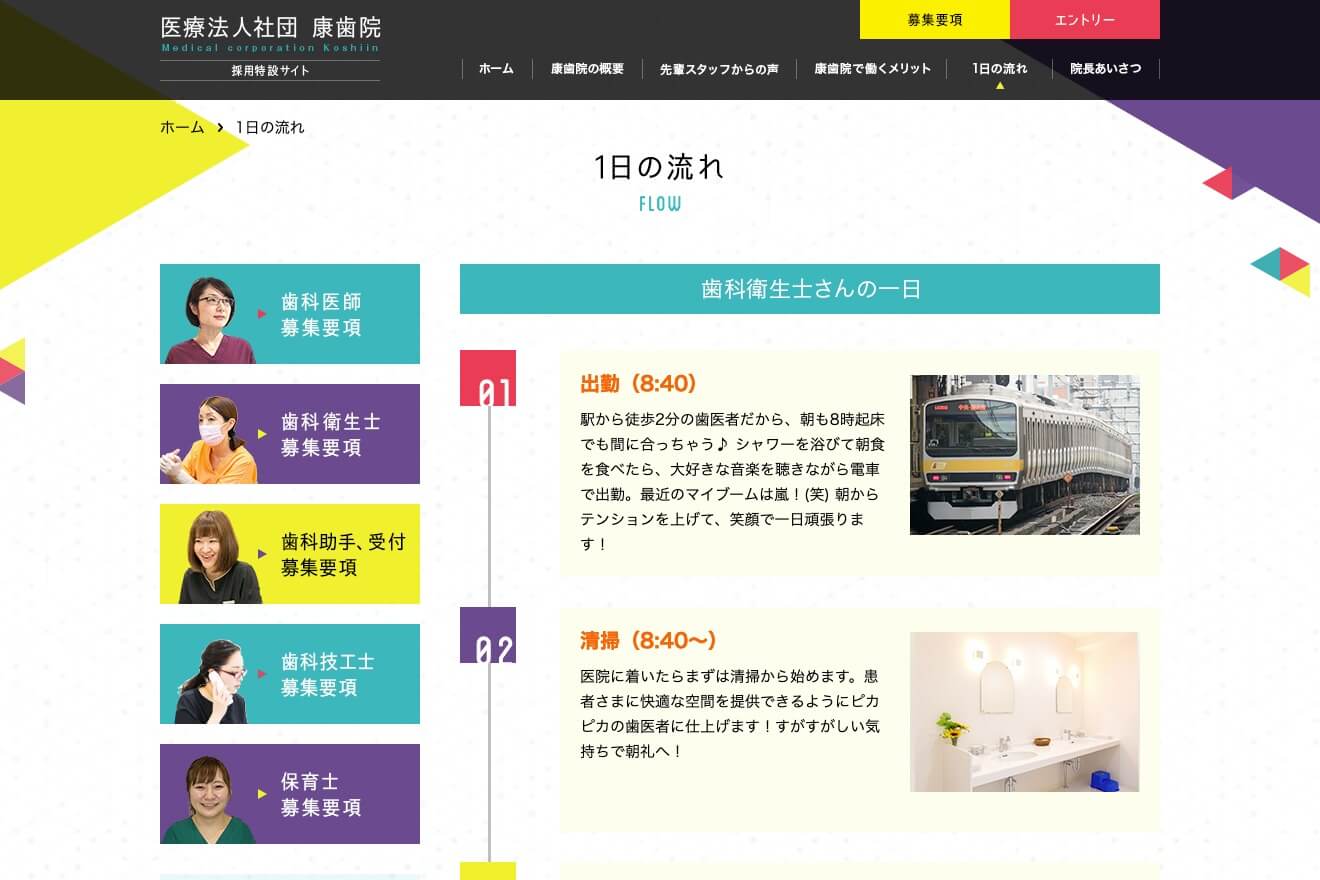Click the 医療法人社団 康歯院 site logo

270,34
